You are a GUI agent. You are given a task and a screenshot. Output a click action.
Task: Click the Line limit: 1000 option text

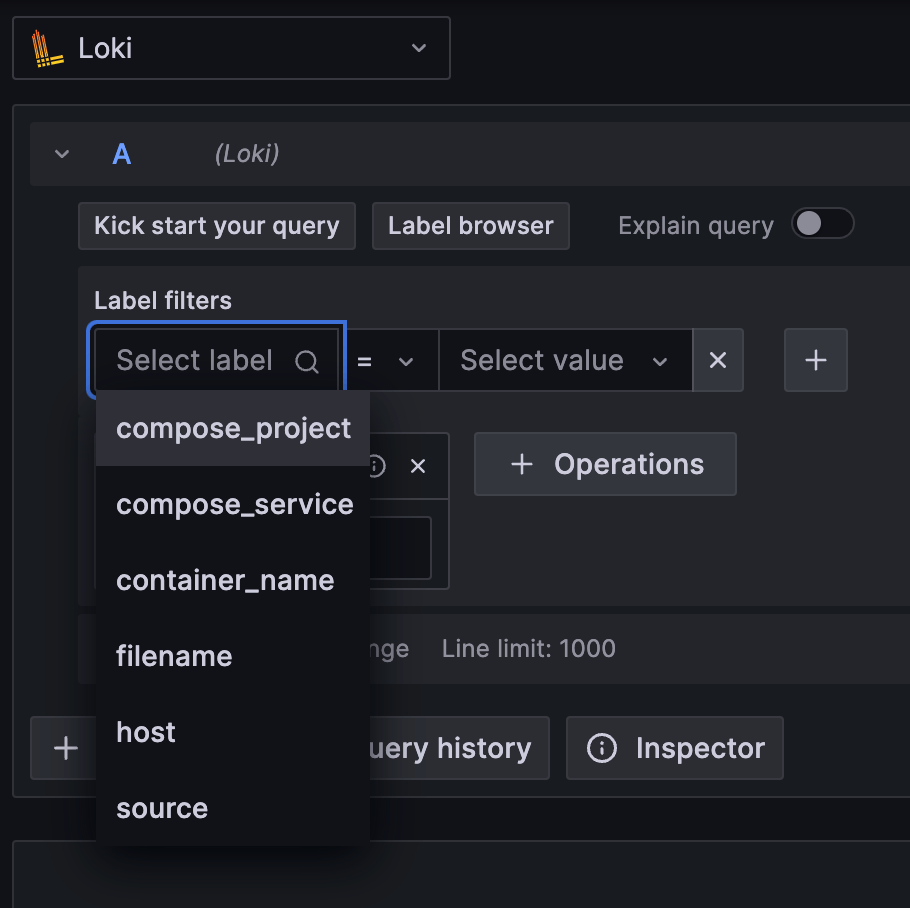click(x=528, y=649)
